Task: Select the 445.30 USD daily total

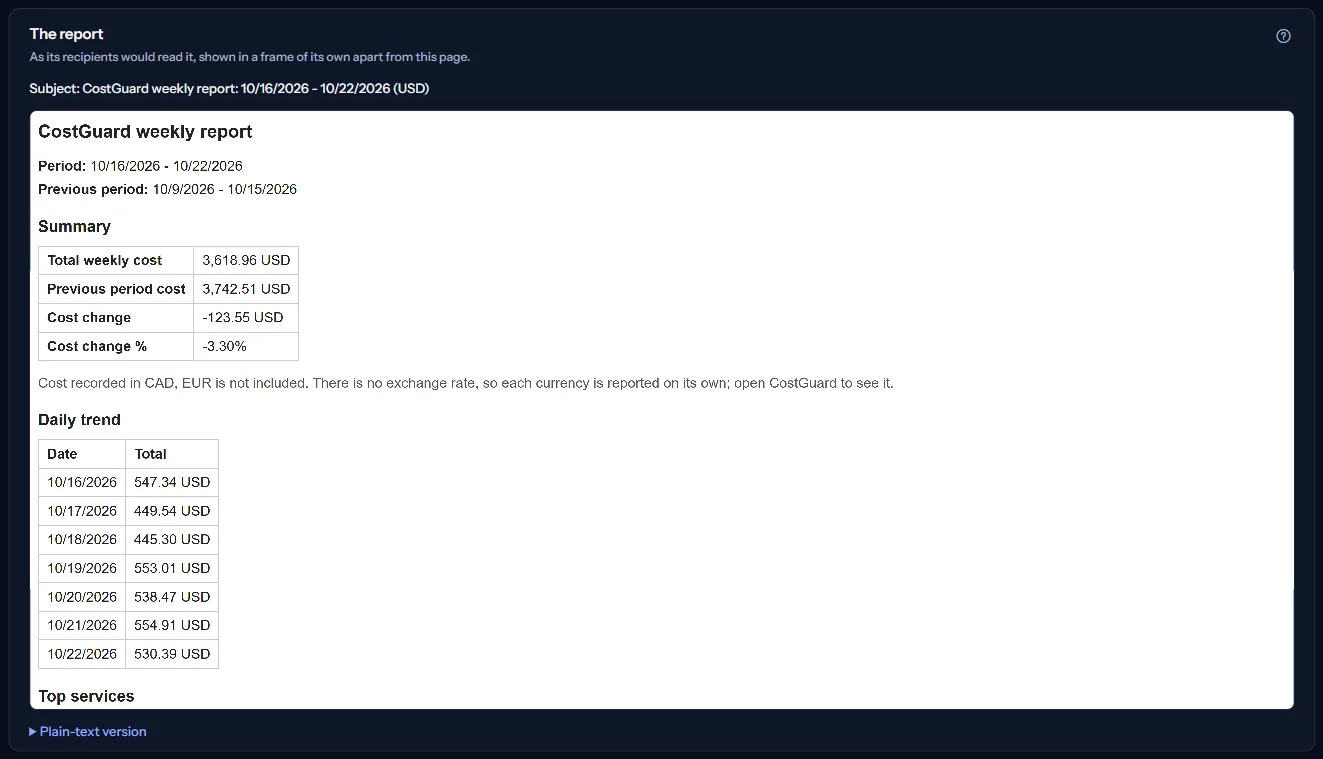Action: tap(172, 539)
